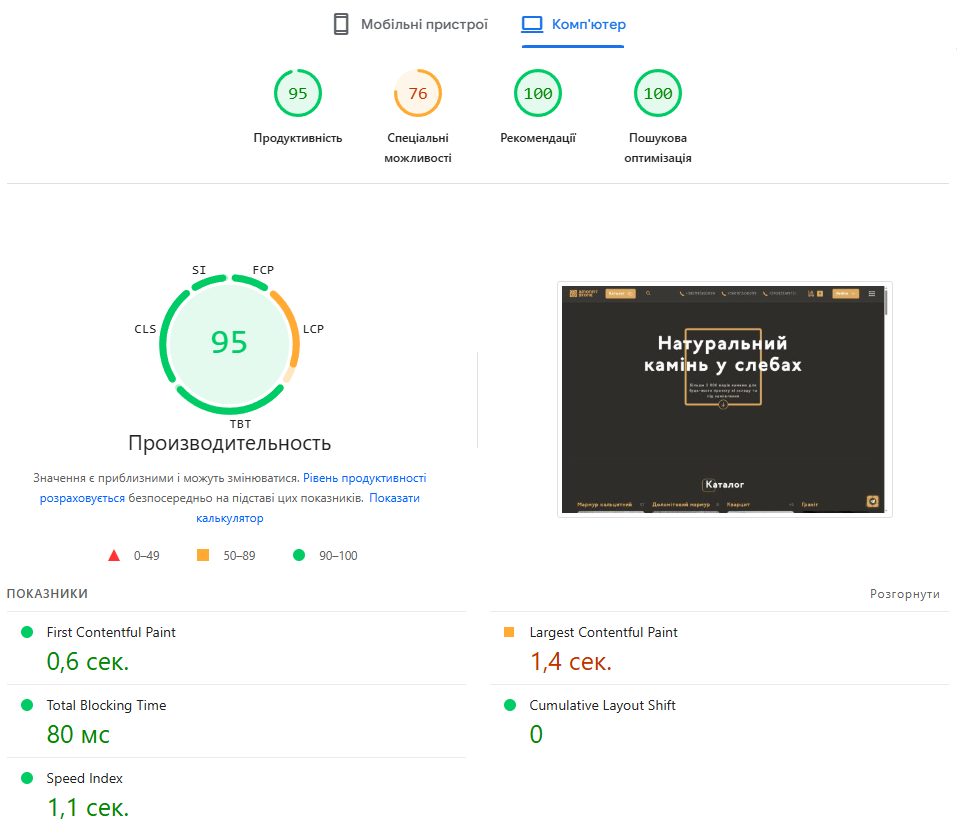The width and height of the screenshot is (957, 825).
Task: Click the orange square 50–89 legend icon
Action: coord(203,555)
